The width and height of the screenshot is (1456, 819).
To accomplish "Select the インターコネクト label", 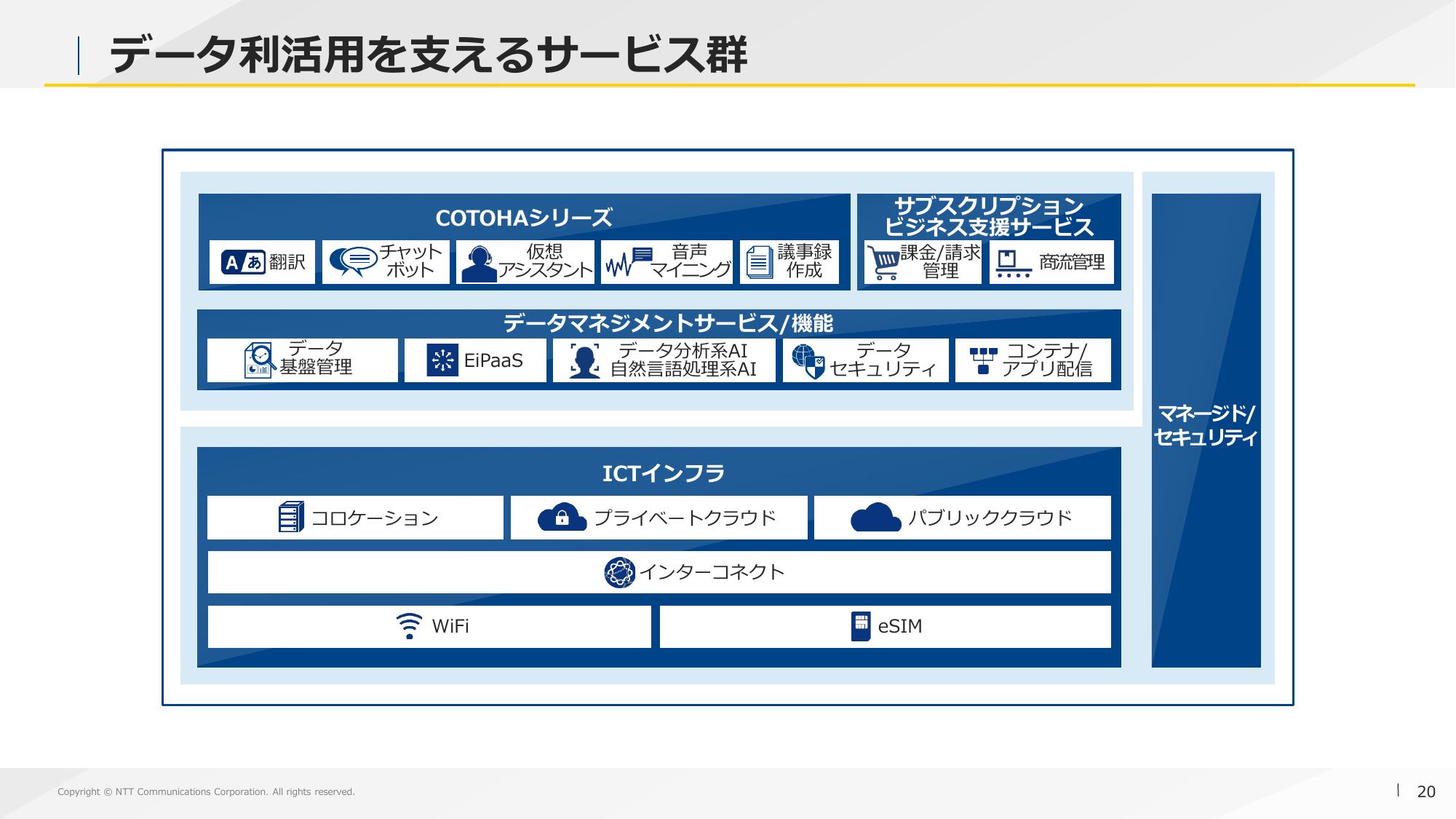I will pyautogui.click(x=712, y=572).
